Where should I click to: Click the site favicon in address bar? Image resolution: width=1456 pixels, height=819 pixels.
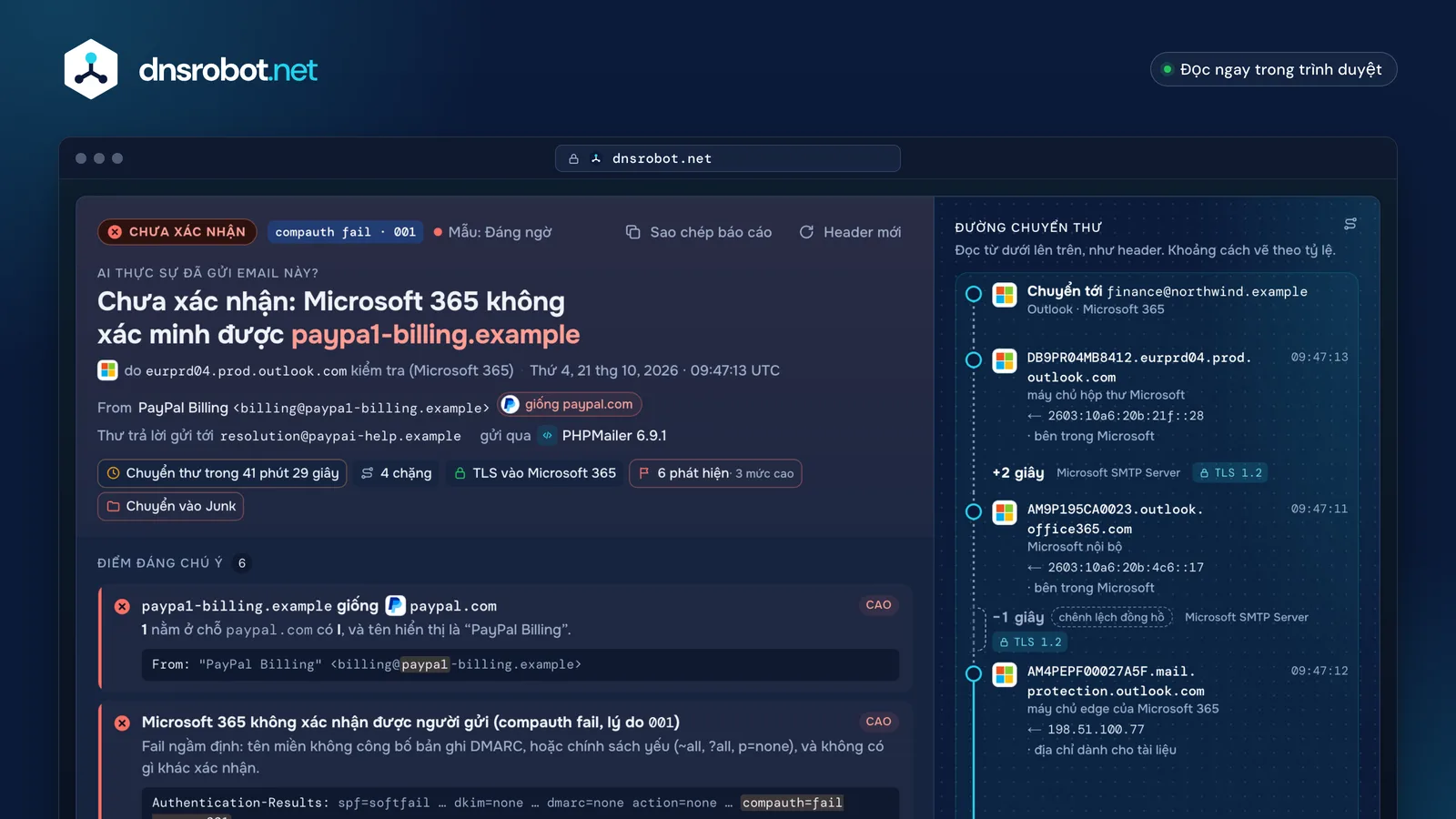tap(596, 158)
